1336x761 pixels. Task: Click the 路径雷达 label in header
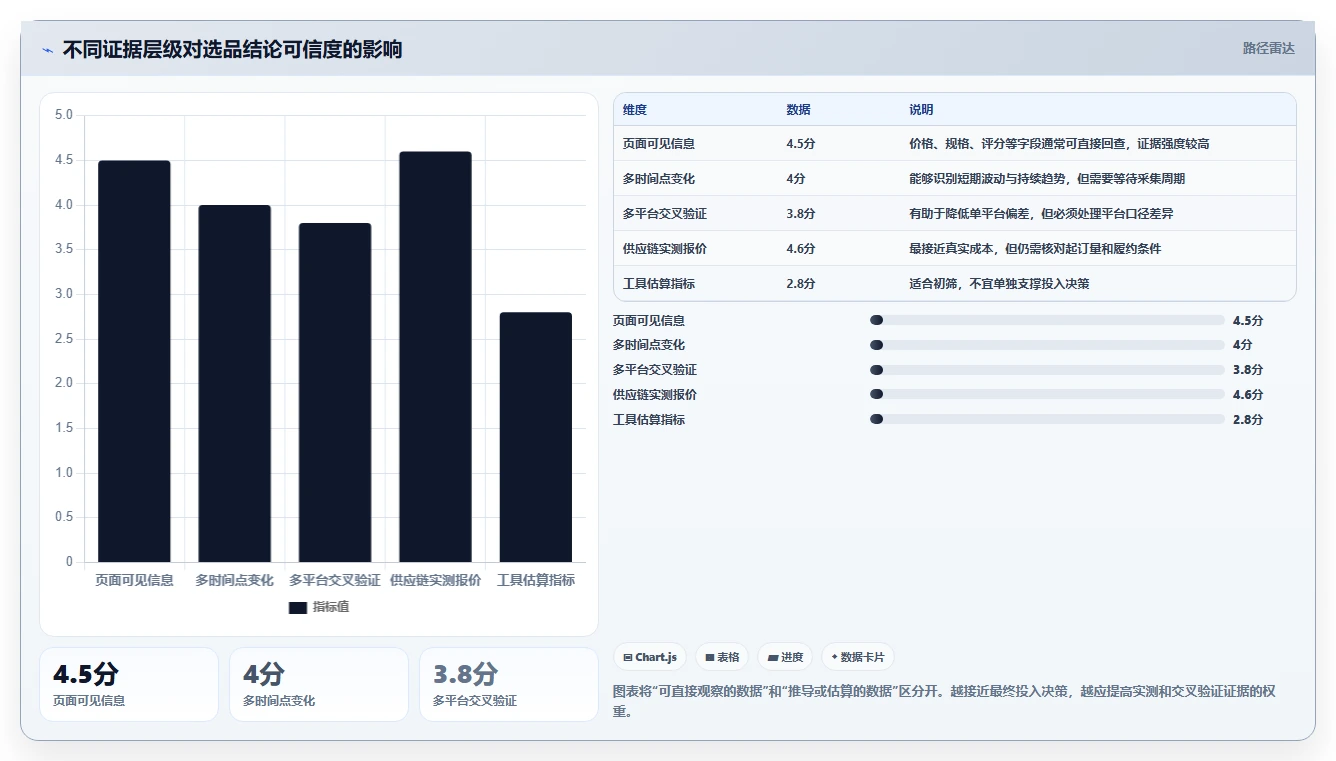[1268, 48]
